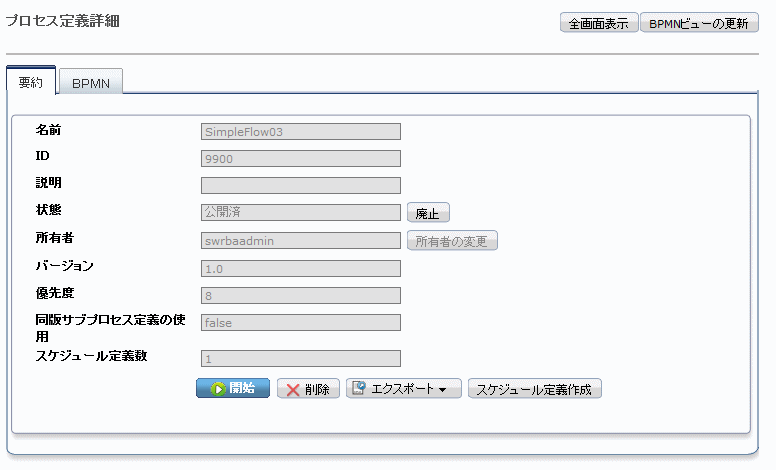Select the 要約 tab
This screenshot has width=776, height=470.
(x=31, y=83)
